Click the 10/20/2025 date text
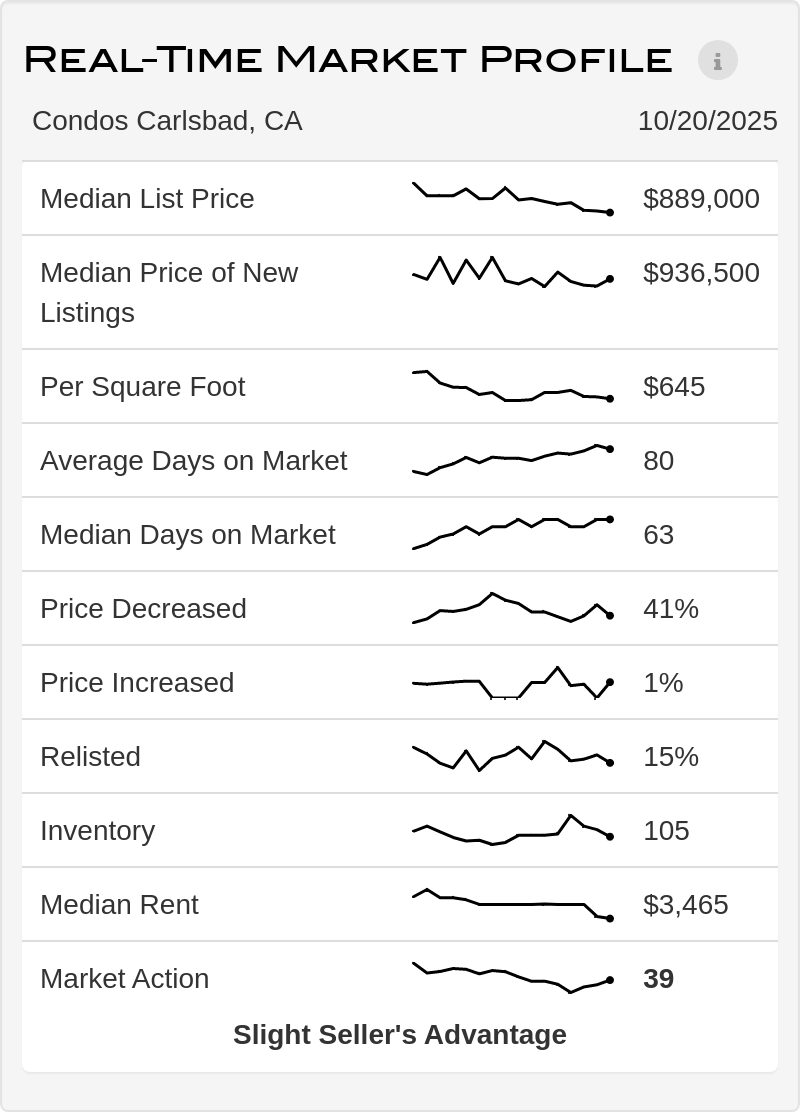800x1112 pixels. (707, 121)
